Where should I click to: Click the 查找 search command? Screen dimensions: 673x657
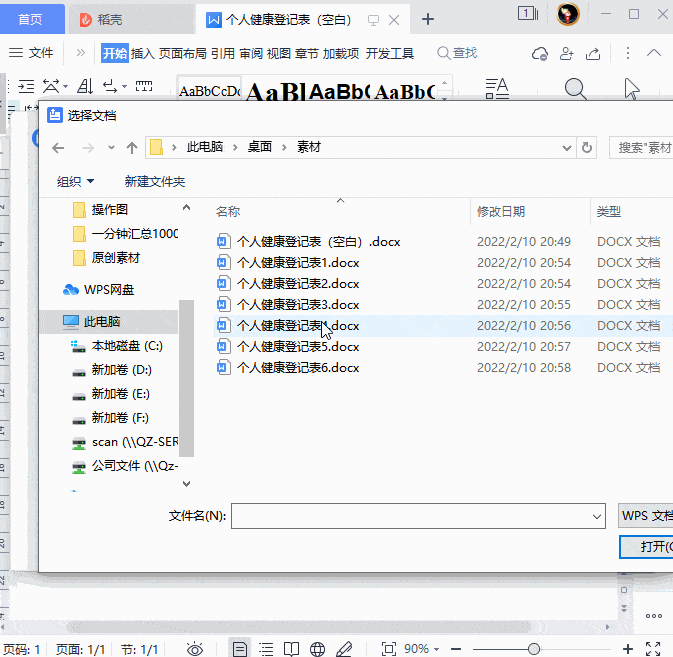[457, 53]
